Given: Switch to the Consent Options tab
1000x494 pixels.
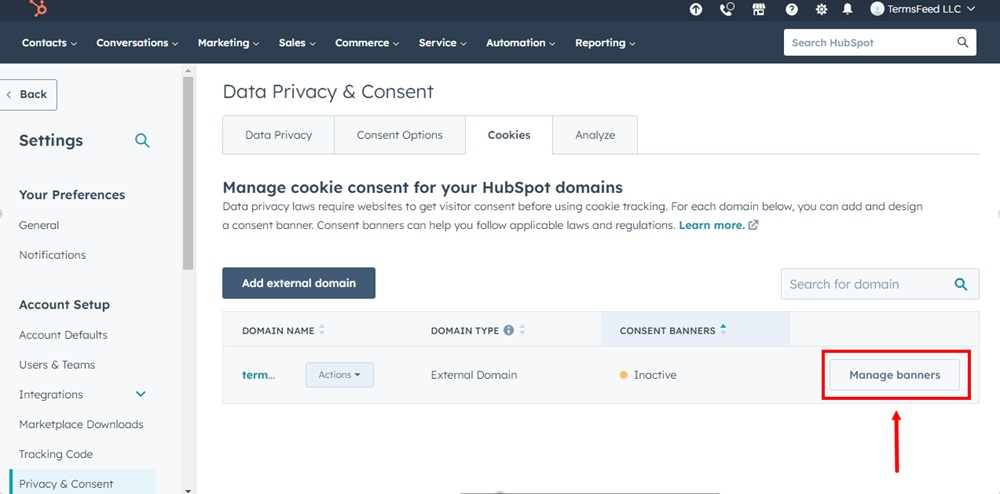Looking at the screenshot, I should coord(400,135).
